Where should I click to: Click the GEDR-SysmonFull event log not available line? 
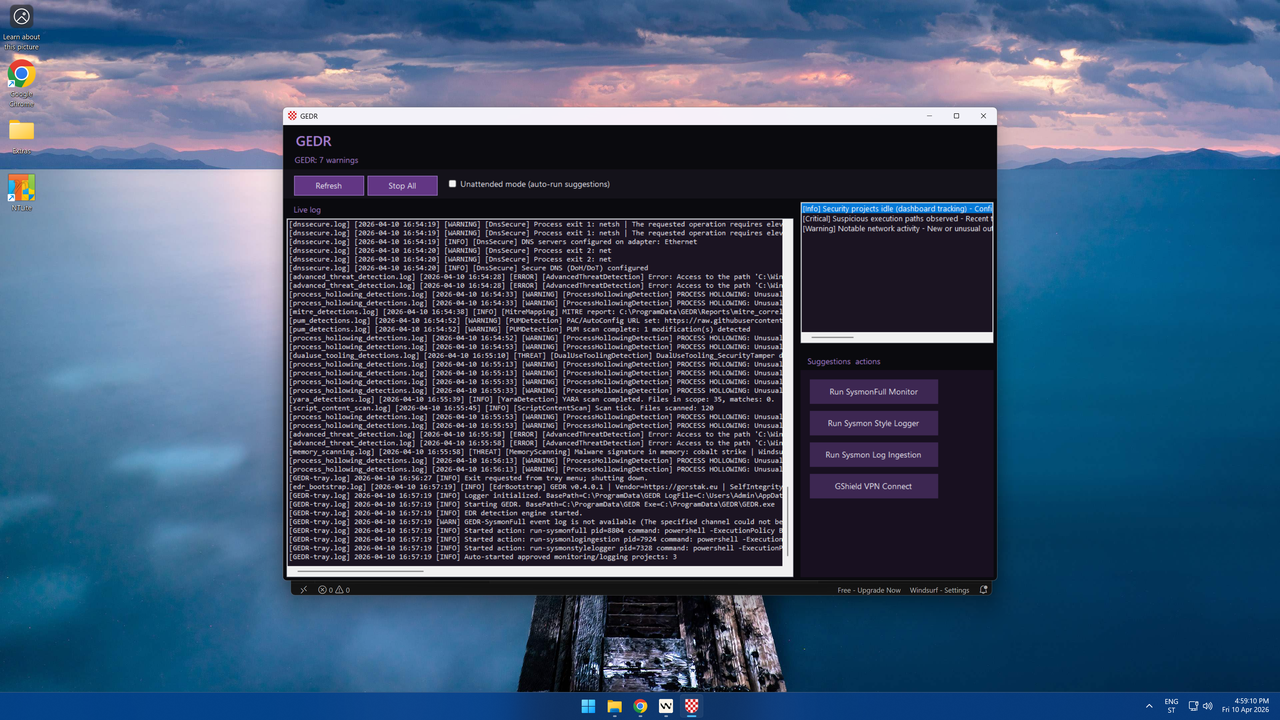tap(536, 522)
